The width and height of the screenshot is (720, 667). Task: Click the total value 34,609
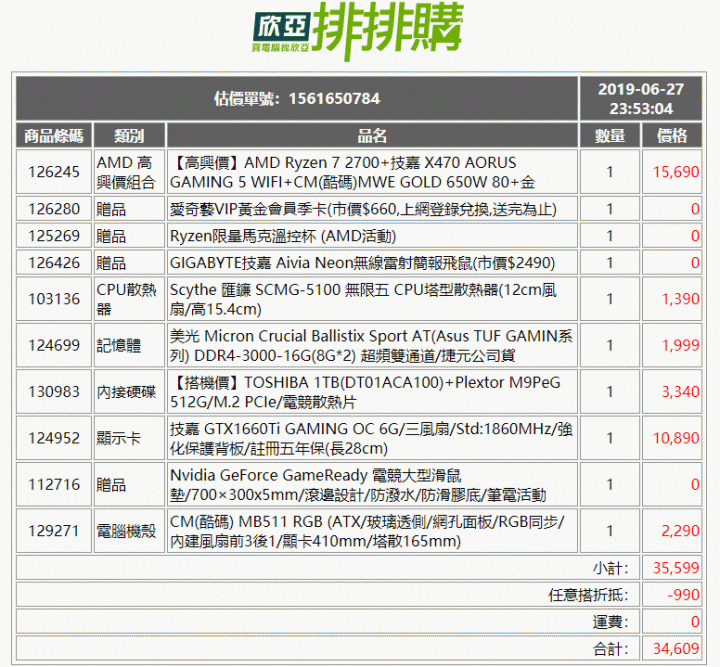pos(676,649)
